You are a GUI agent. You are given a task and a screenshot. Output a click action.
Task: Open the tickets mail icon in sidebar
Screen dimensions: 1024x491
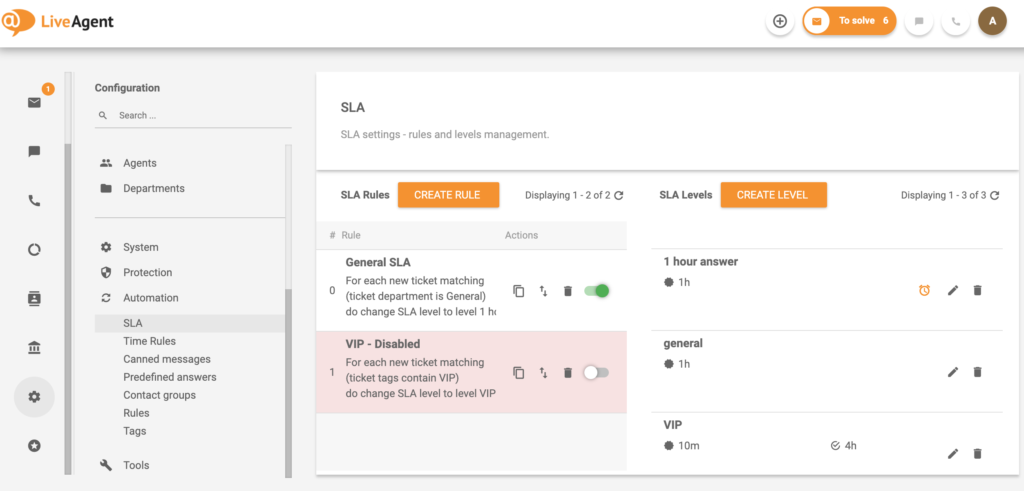[x=34, y=102]
